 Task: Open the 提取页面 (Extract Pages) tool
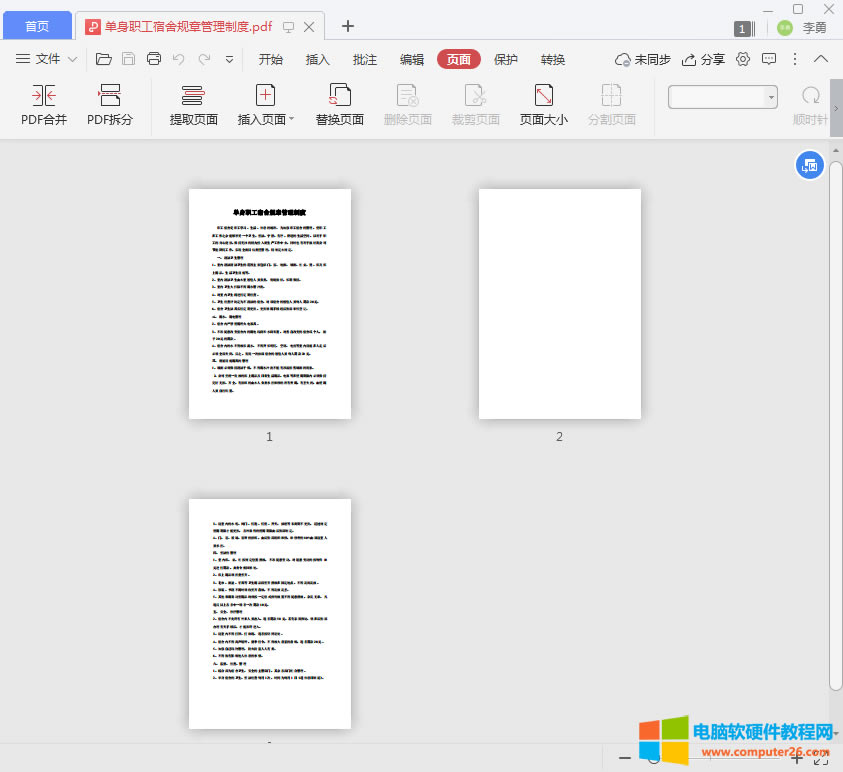coord(191,105)
